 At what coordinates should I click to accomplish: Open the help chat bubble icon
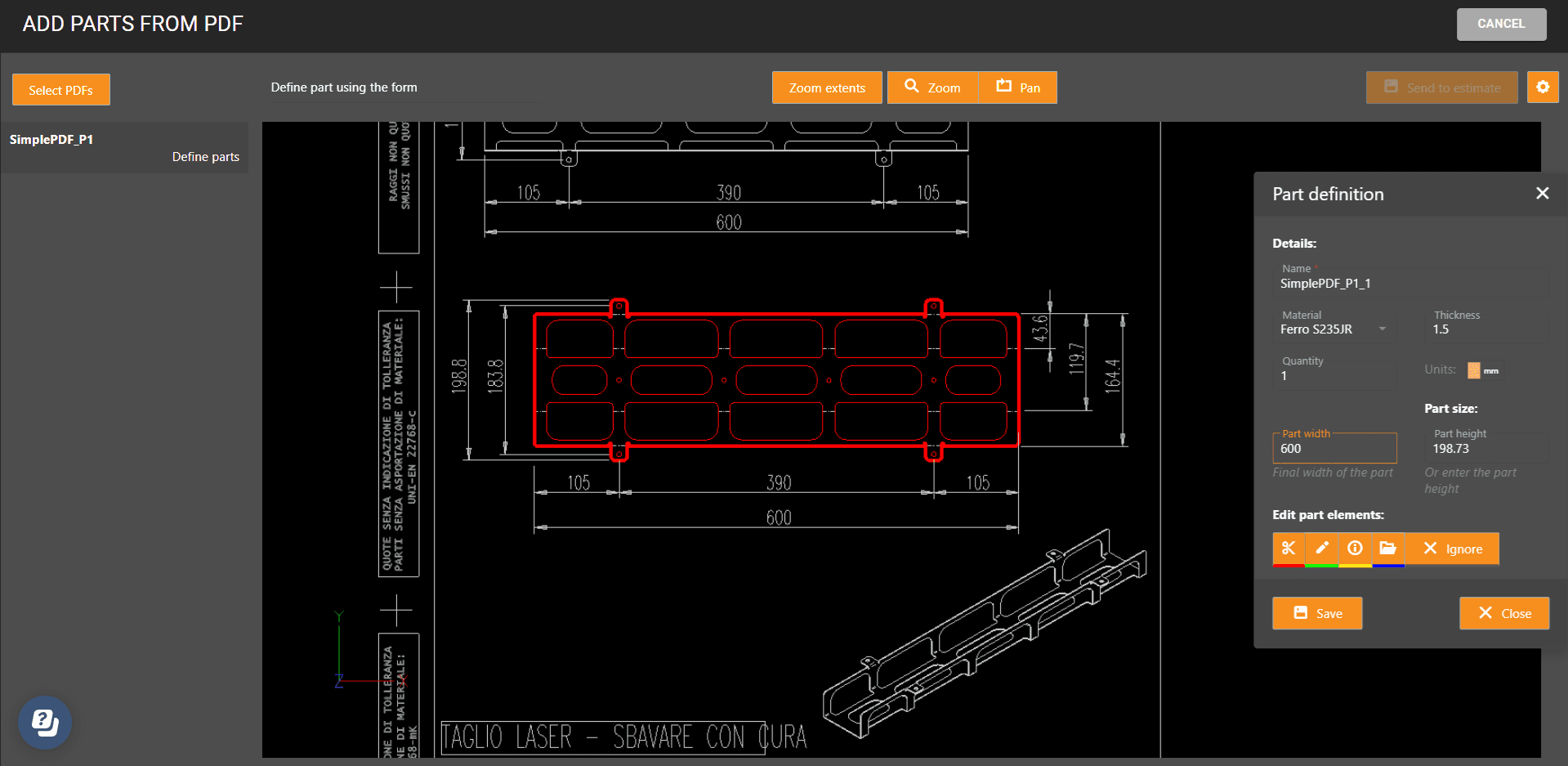[45, 723]
